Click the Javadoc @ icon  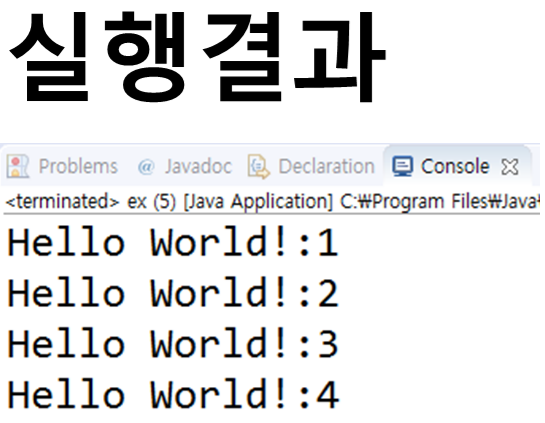pos(146,167)
